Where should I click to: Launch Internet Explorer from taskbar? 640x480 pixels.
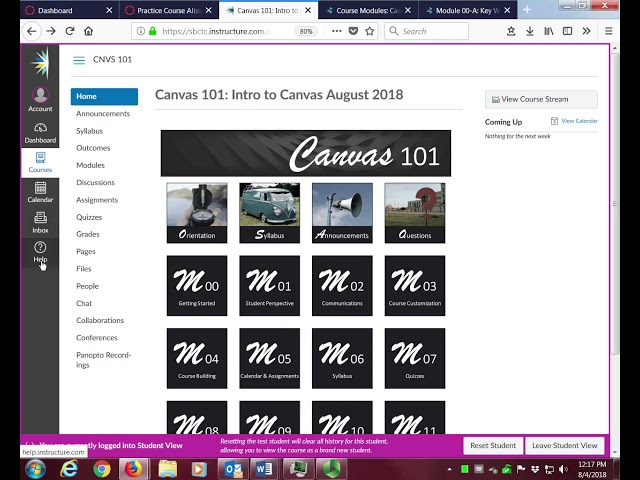point(69,469)
